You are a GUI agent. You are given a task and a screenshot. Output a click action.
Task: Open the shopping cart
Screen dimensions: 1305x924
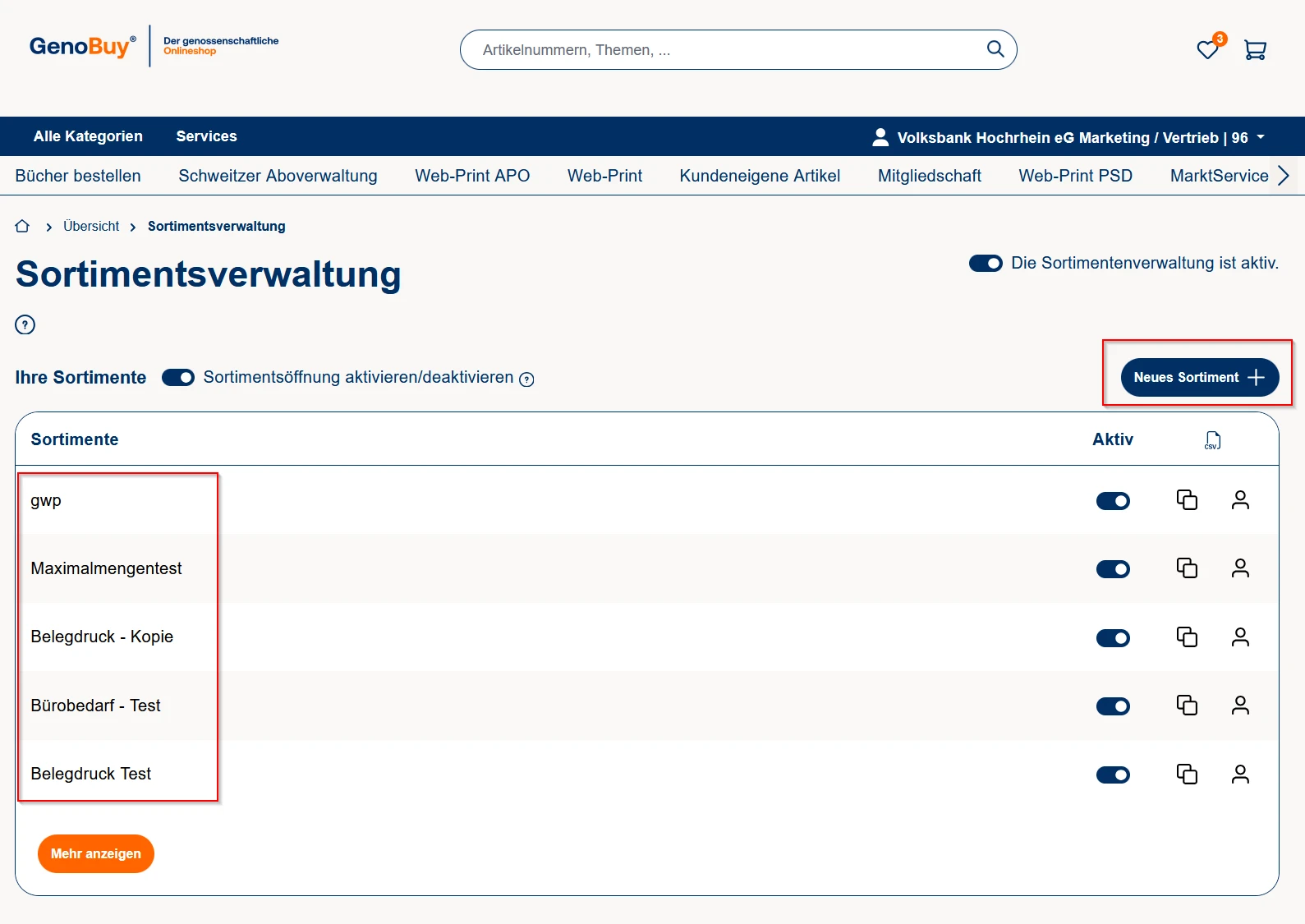[1255, 50]
